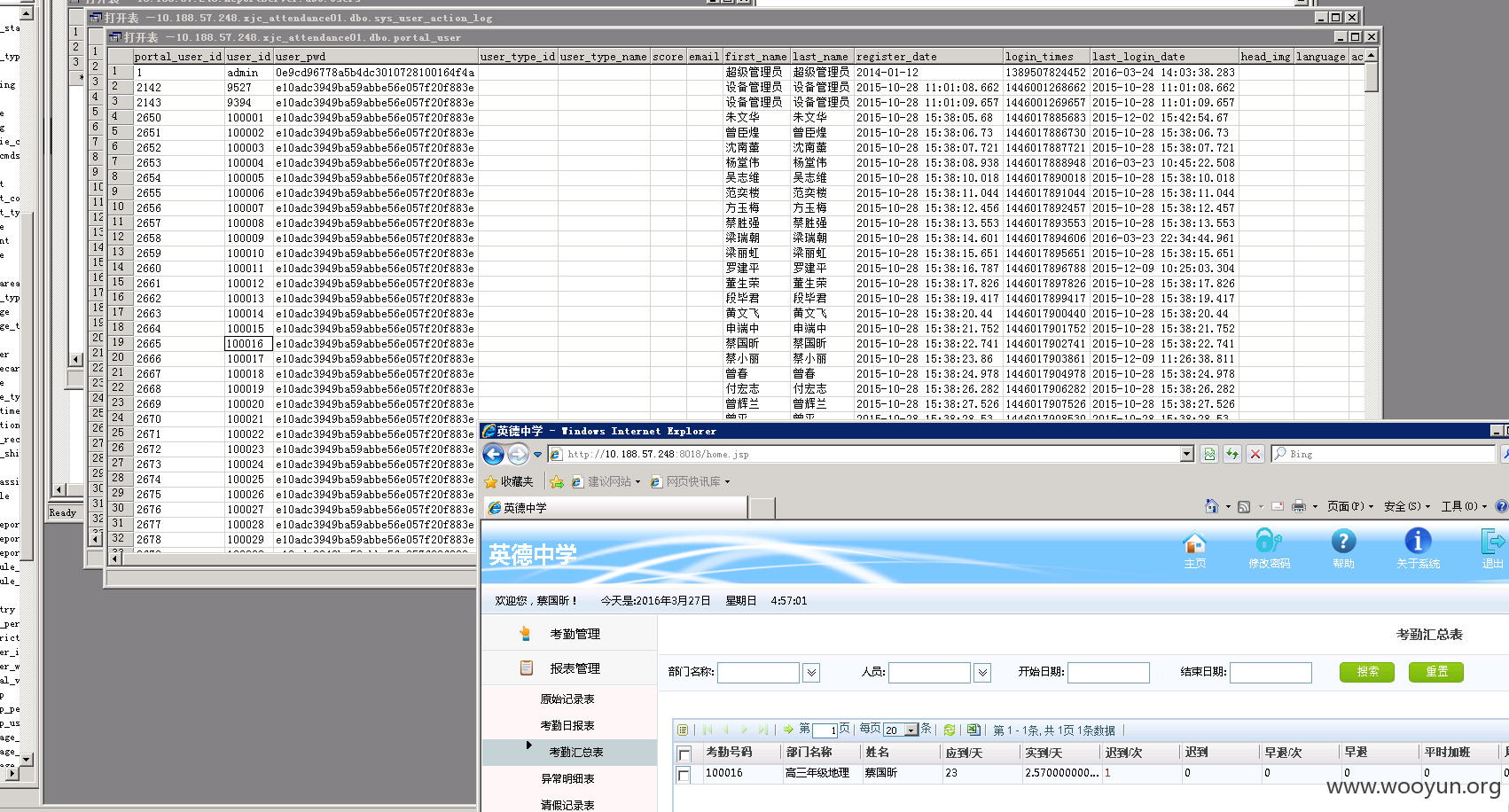Open the 异常明细表 report
1509x812 pixels.
coord(567,778)
